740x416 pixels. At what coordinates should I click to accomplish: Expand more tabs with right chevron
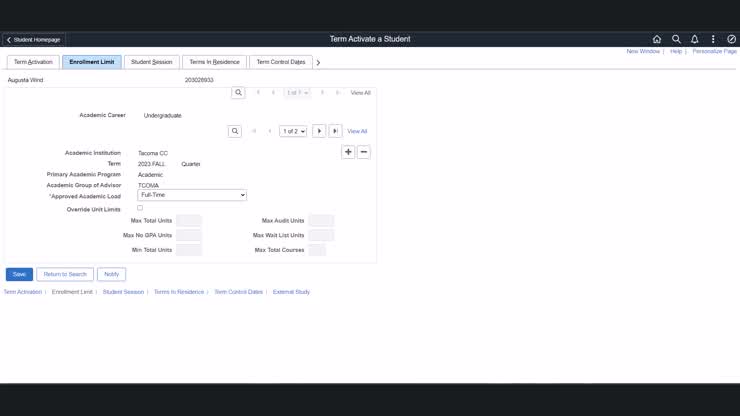(318, 63)
